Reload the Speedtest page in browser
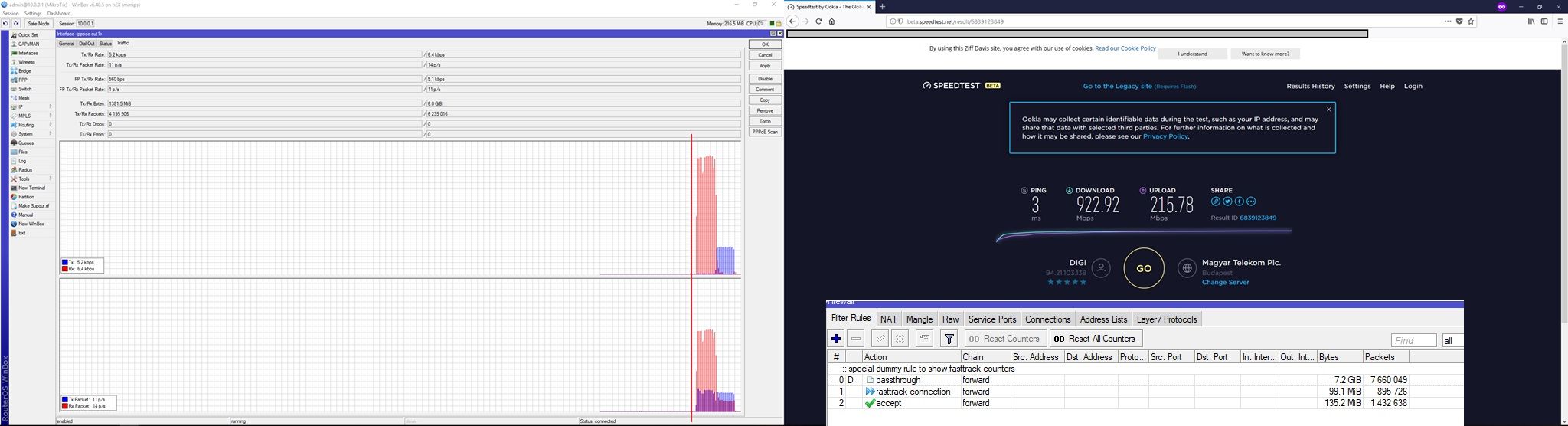 click(818, 21)
